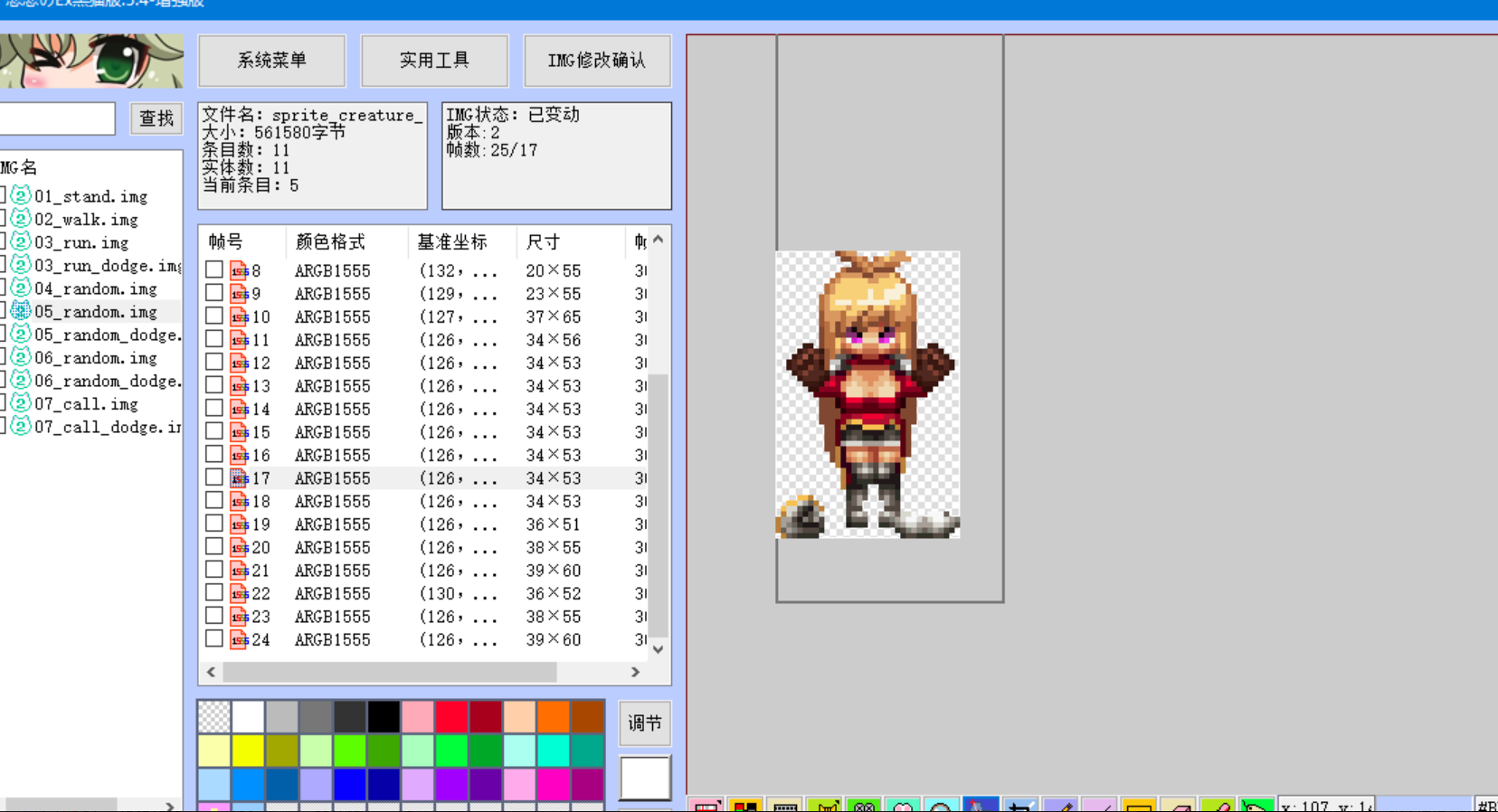Pick the pure blue color swatch

[x=349, y=785]
